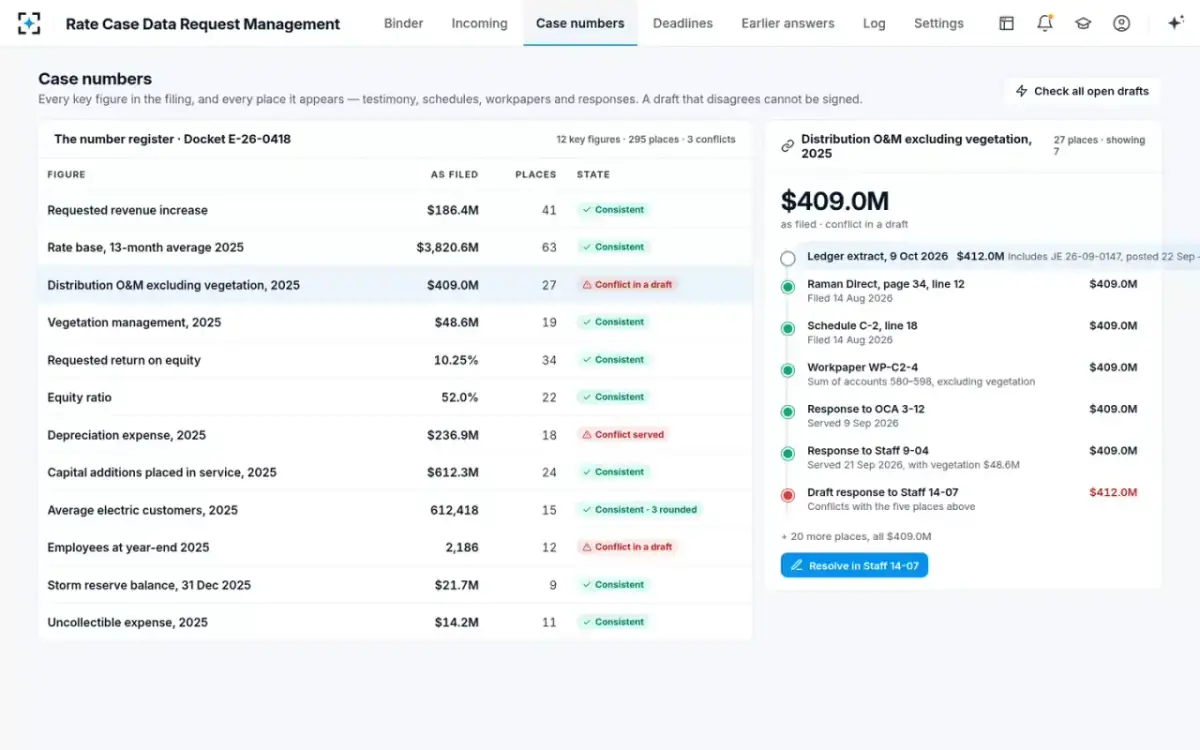This screenshot has height=750, width=1200.
Task: Select the Ledger extract timeline marker
Action: [788, 258]
